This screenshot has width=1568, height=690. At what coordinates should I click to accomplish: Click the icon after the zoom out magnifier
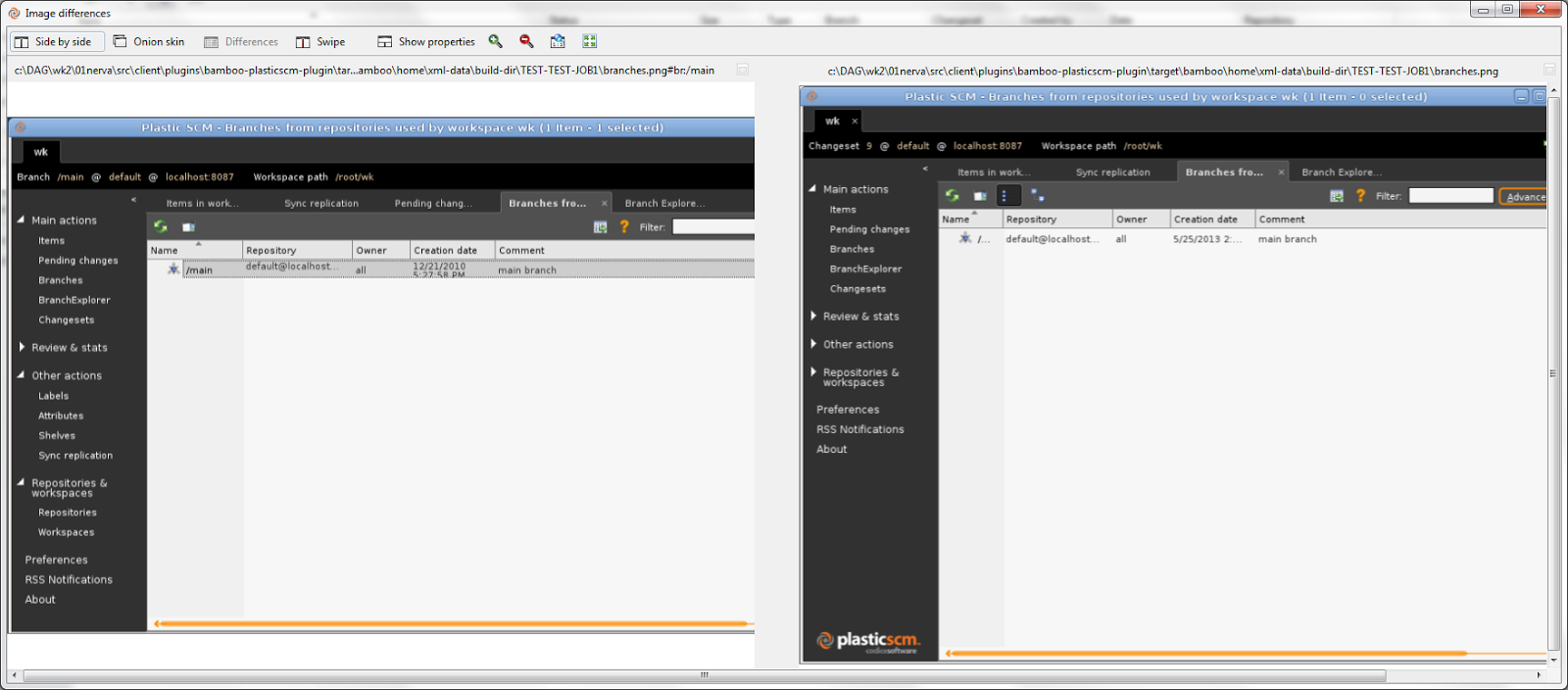559,41
